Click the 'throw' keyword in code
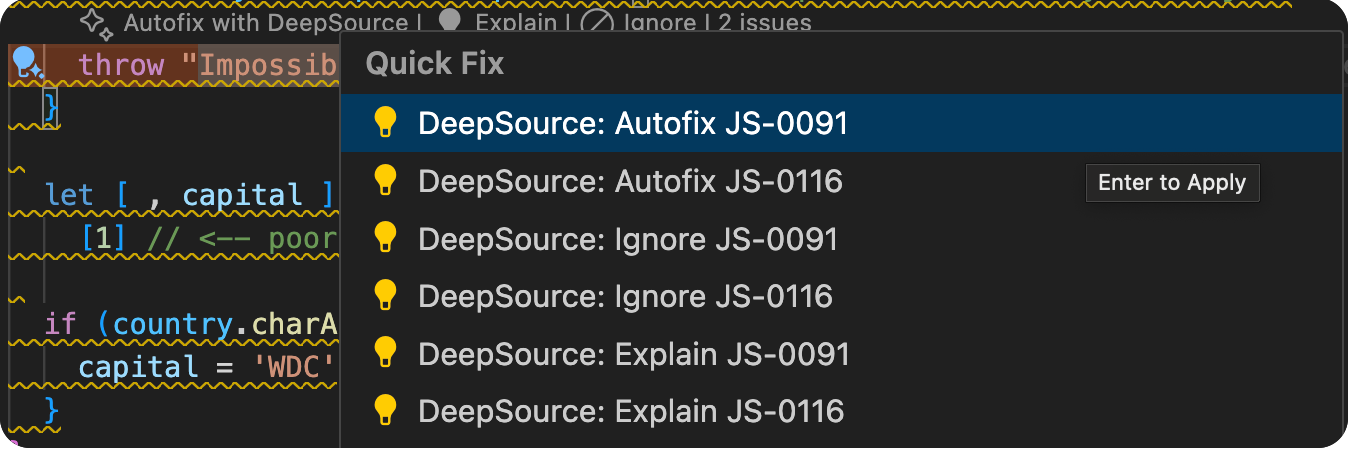Screen dimensions: 1348x449 (x=121, y=65)
